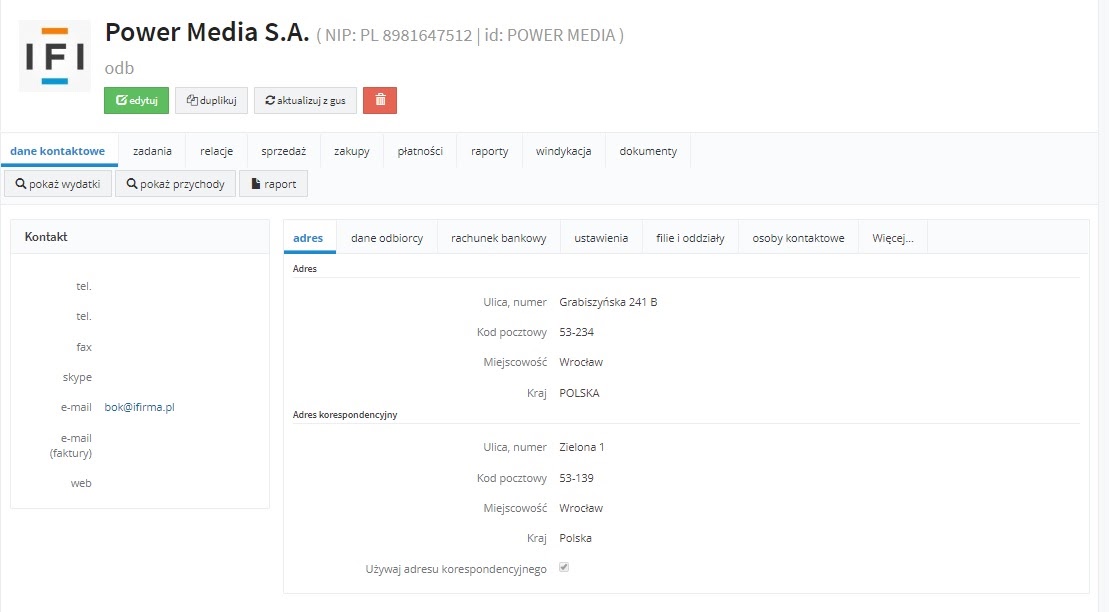Toggle Używaj adresu korespondencyjnego checkbox
Image resolution: width=1110 pixels, height=612 pixels.
[564, 567]
